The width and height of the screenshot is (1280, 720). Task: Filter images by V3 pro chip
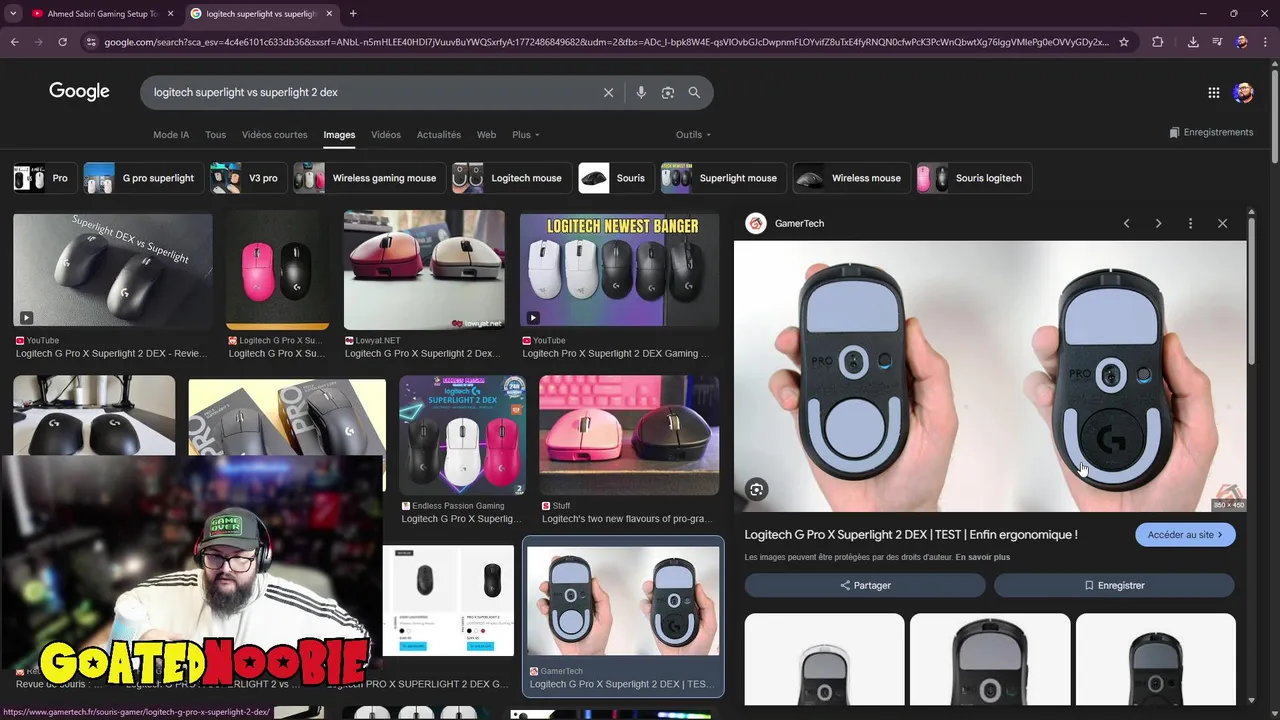[x=249, y=178]
